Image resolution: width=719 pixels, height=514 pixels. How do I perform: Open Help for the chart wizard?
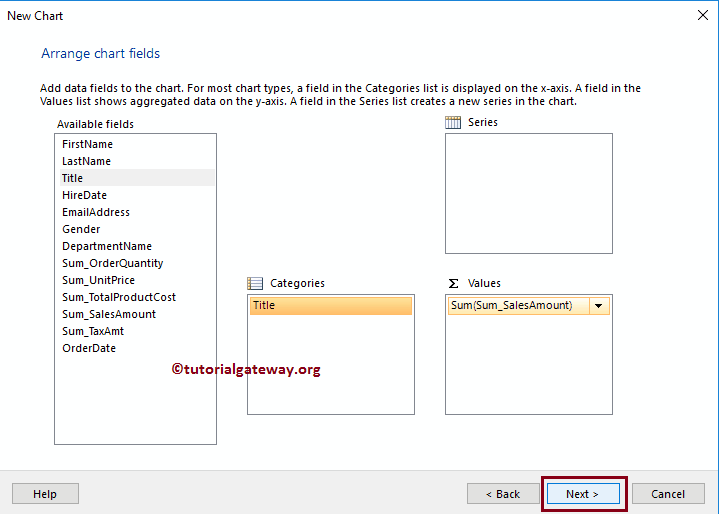click(45, 494)
